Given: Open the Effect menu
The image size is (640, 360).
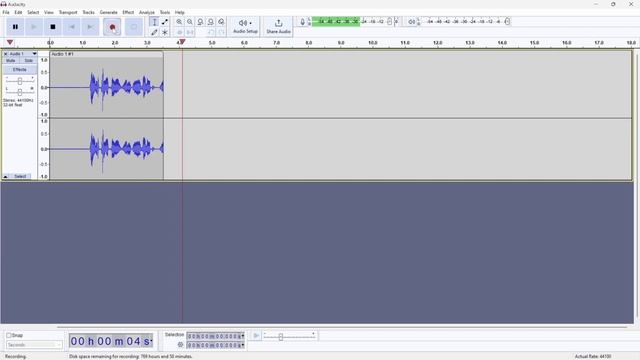Looking at the screenshot, I should tap(128, 12).
